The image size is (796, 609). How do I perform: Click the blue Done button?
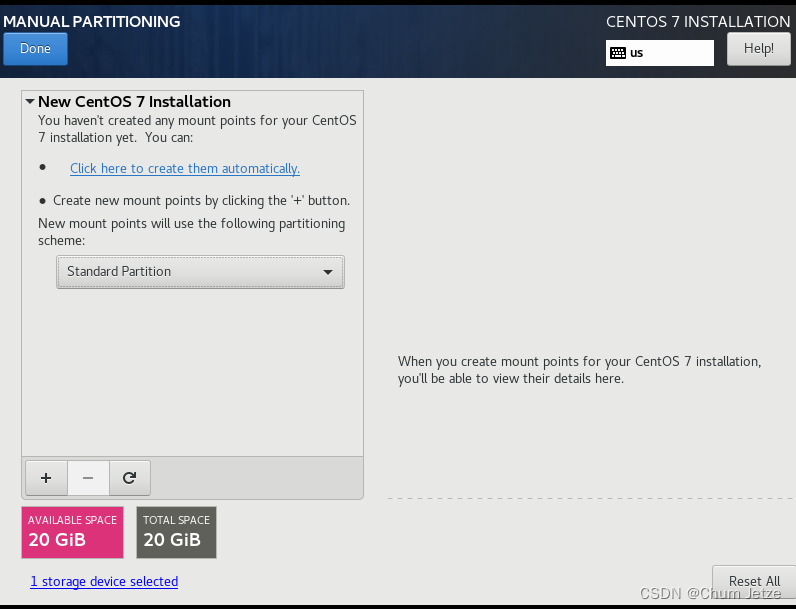35,49
